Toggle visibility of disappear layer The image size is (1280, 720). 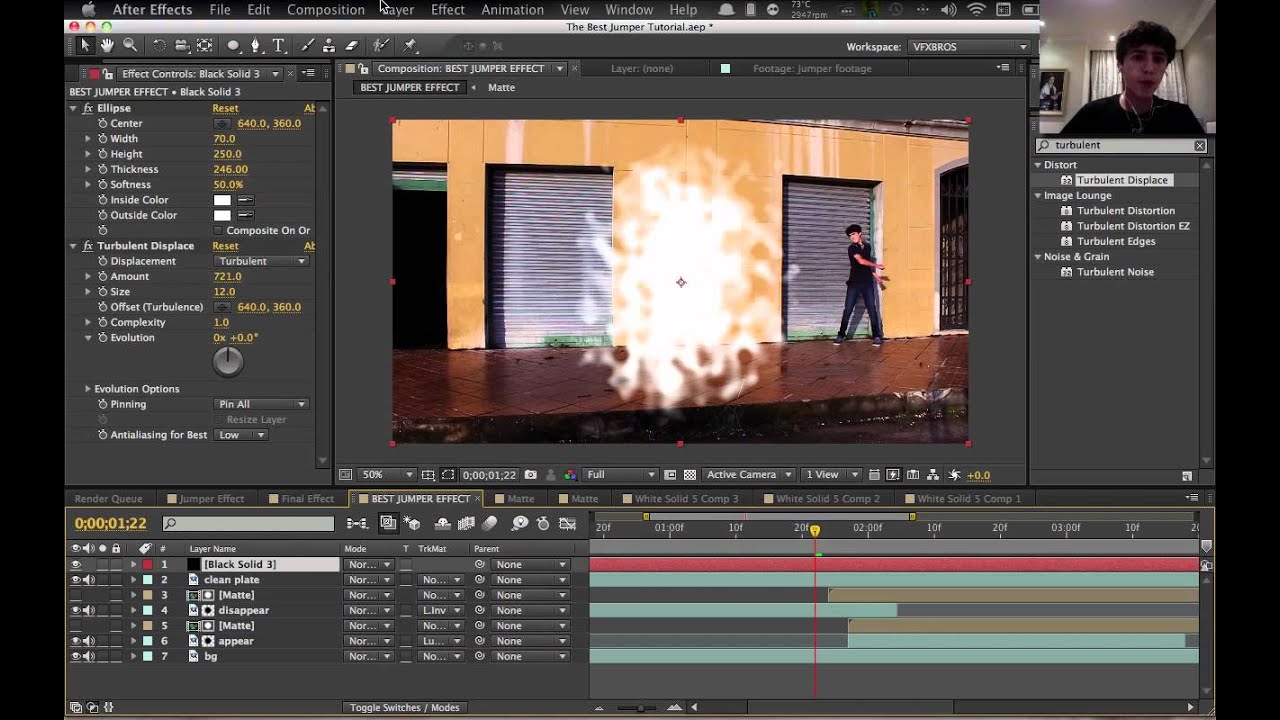point(75,610)
